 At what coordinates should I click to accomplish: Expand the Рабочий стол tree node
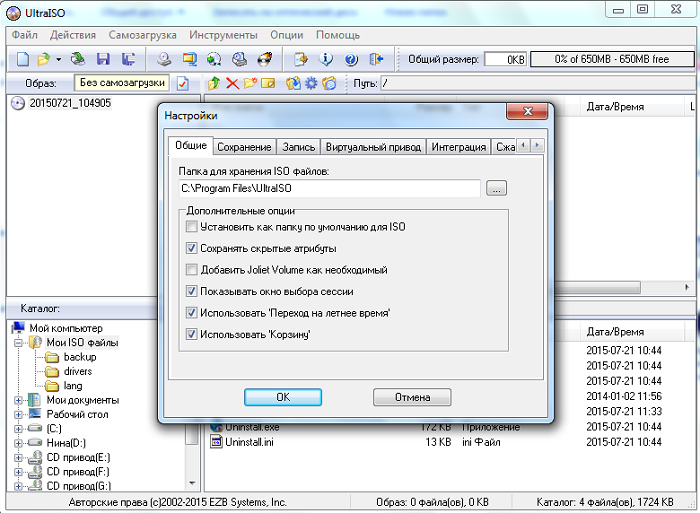click(x=18, y=414)
